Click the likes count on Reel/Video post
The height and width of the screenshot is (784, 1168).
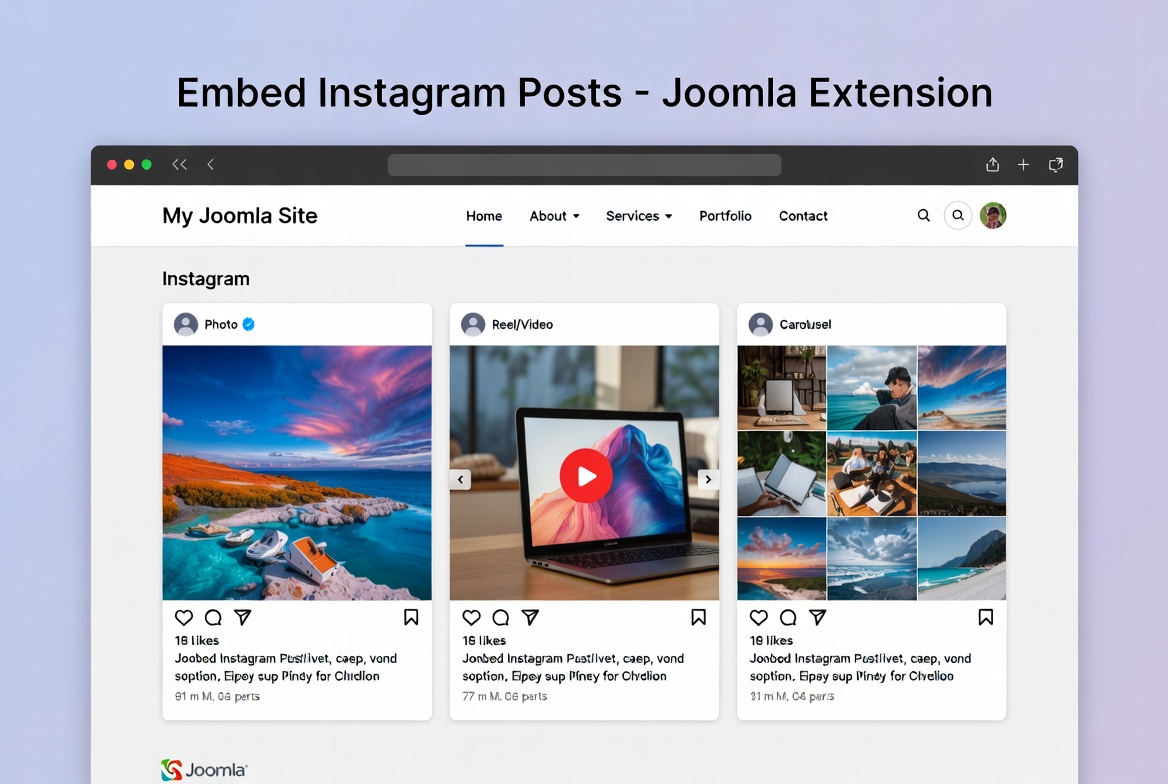click(484, 640)
